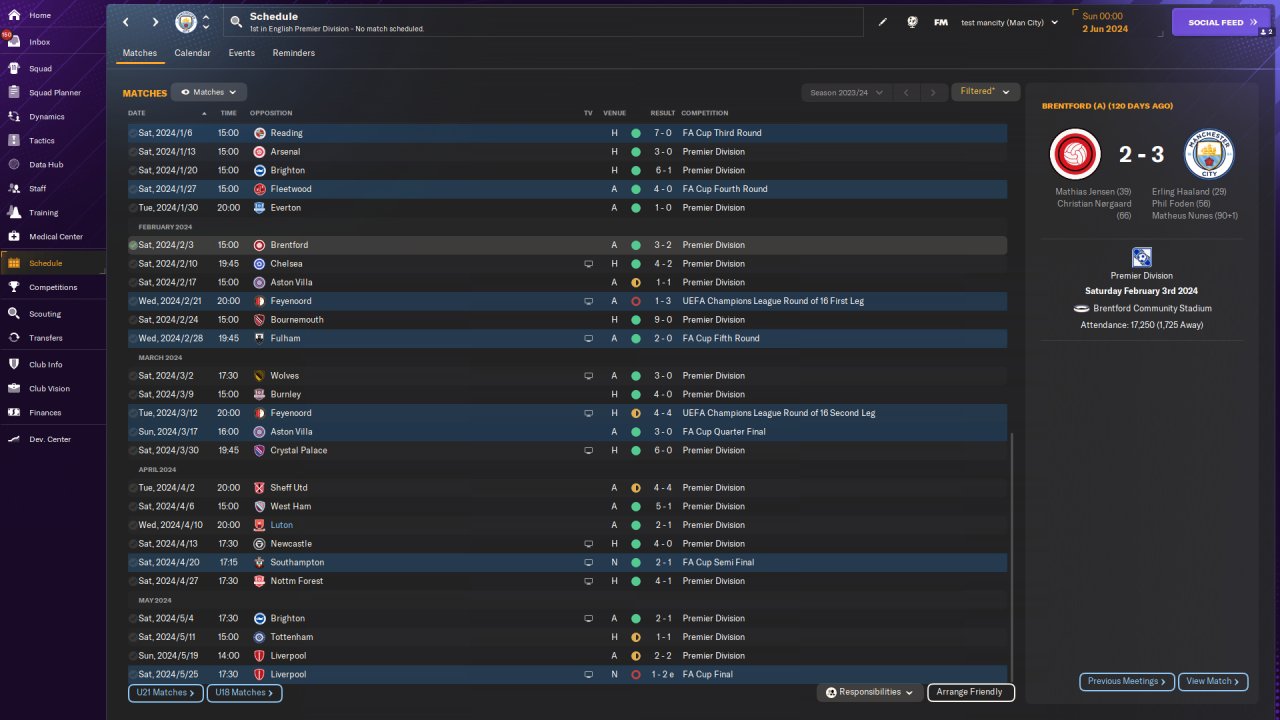Screen dimensions: 1280x720
Task: Go to previous season with left chevron
Action: click(x=906, y=93)
